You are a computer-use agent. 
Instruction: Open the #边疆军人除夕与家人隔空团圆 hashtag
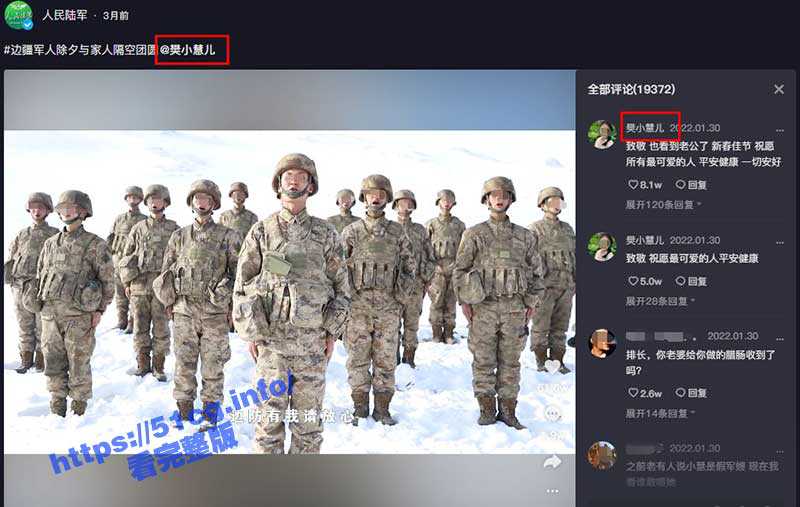pyautogui.click(x=80, y=49)
